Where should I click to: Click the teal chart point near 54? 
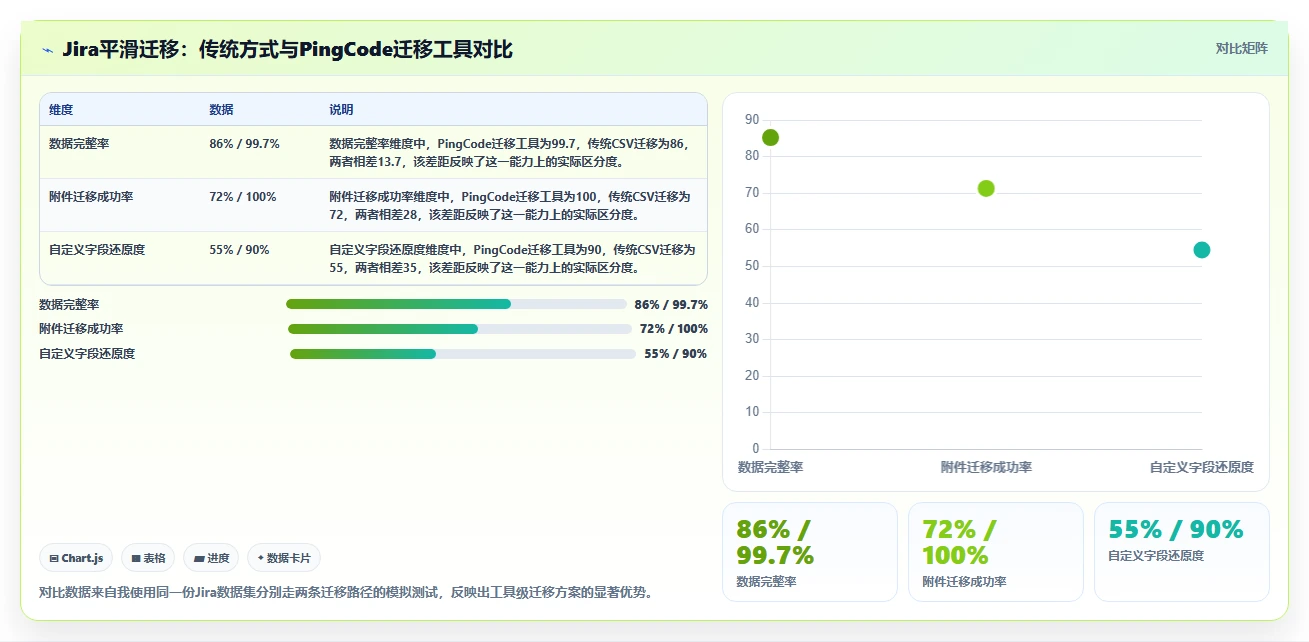[x=1202, y=250]
